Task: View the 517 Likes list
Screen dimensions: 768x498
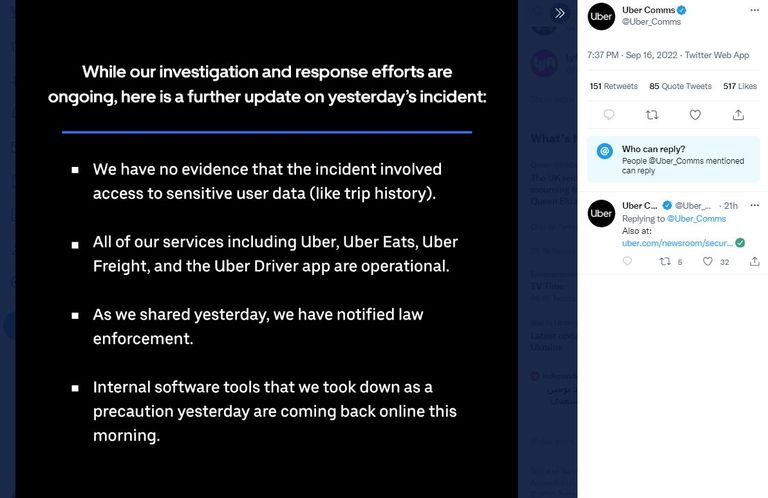Action: tap(739, 86)
